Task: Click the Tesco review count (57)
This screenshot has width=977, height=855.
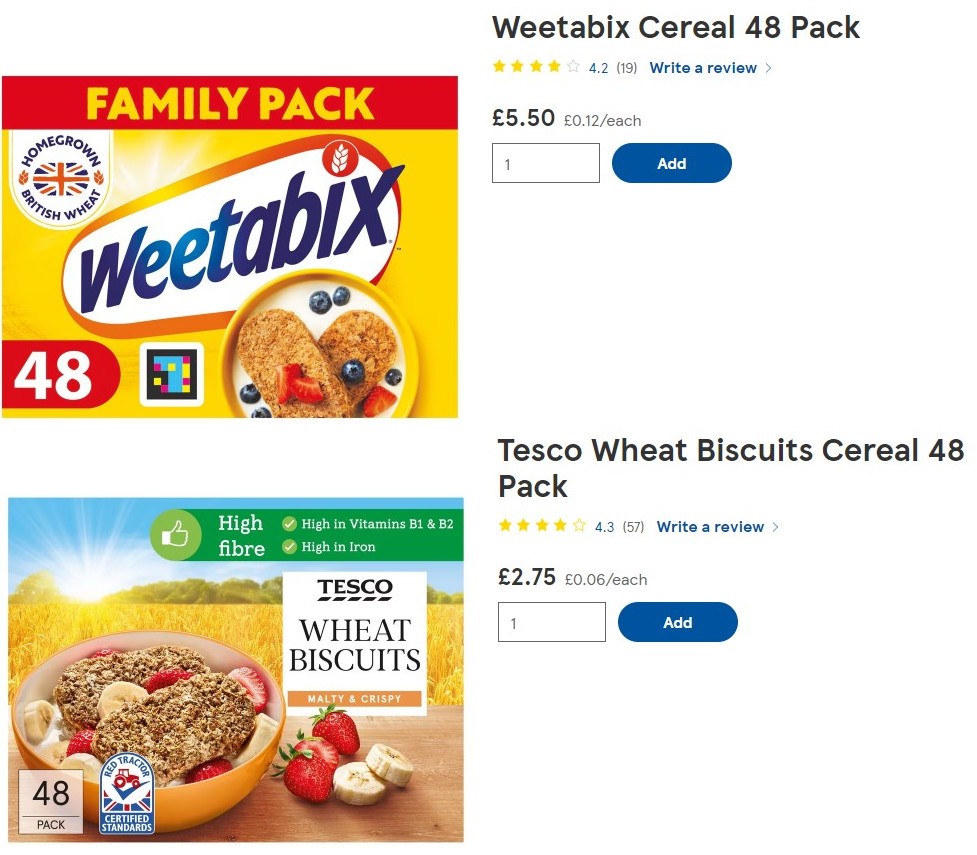Action: point(633,527)
